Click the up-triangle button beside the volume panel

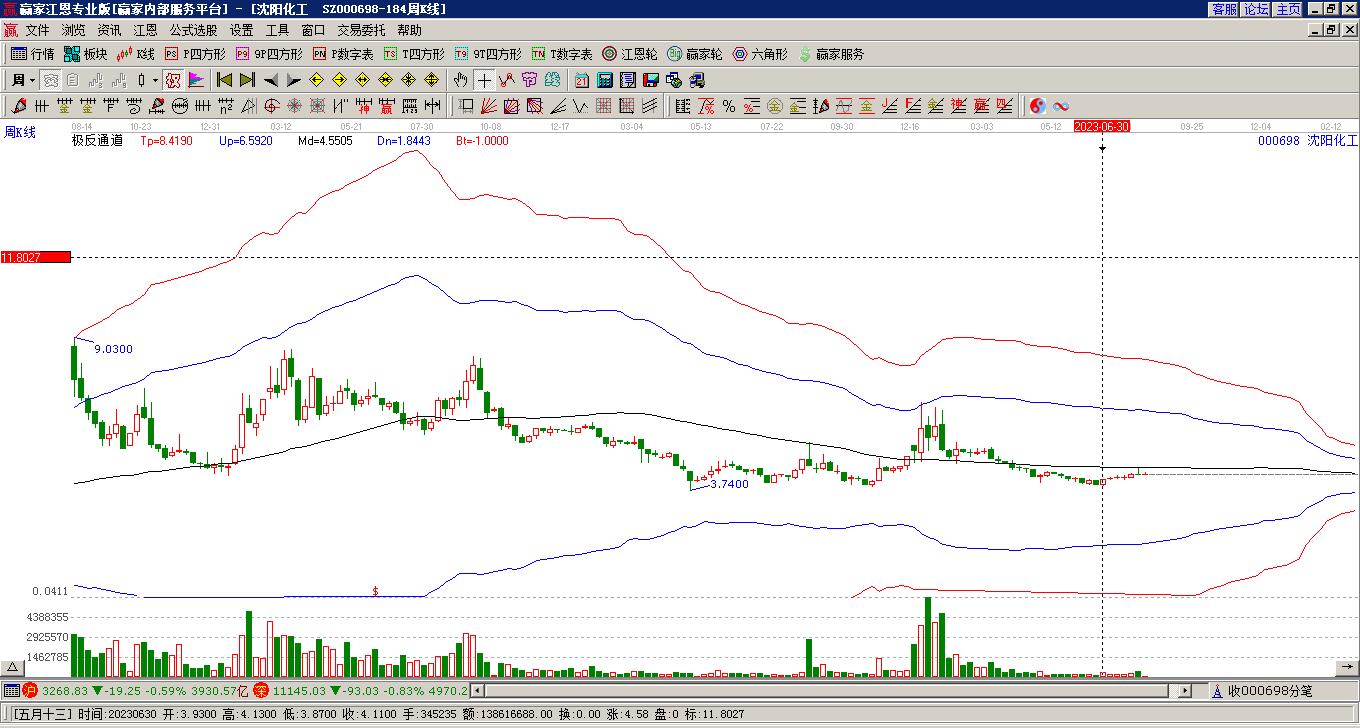point(13,668)
